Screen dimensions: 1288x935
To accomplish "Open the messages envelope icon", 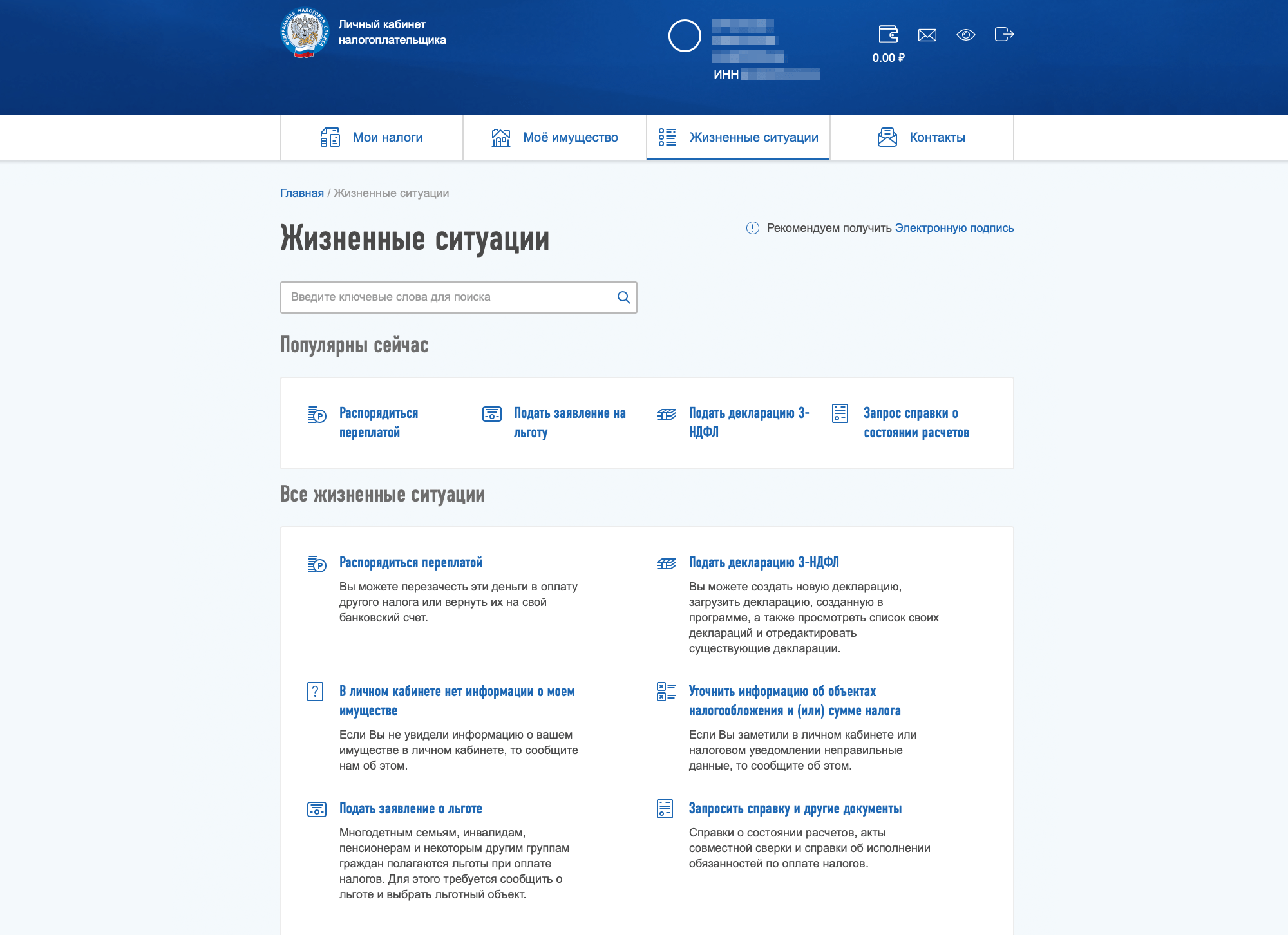I will (927, 35).
